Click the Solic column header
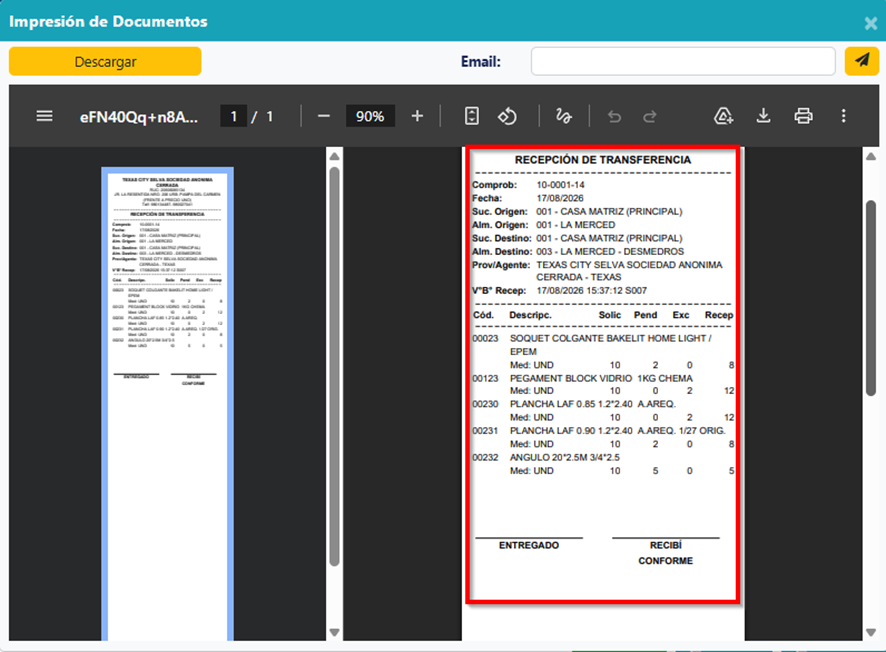 coord(610,315)
